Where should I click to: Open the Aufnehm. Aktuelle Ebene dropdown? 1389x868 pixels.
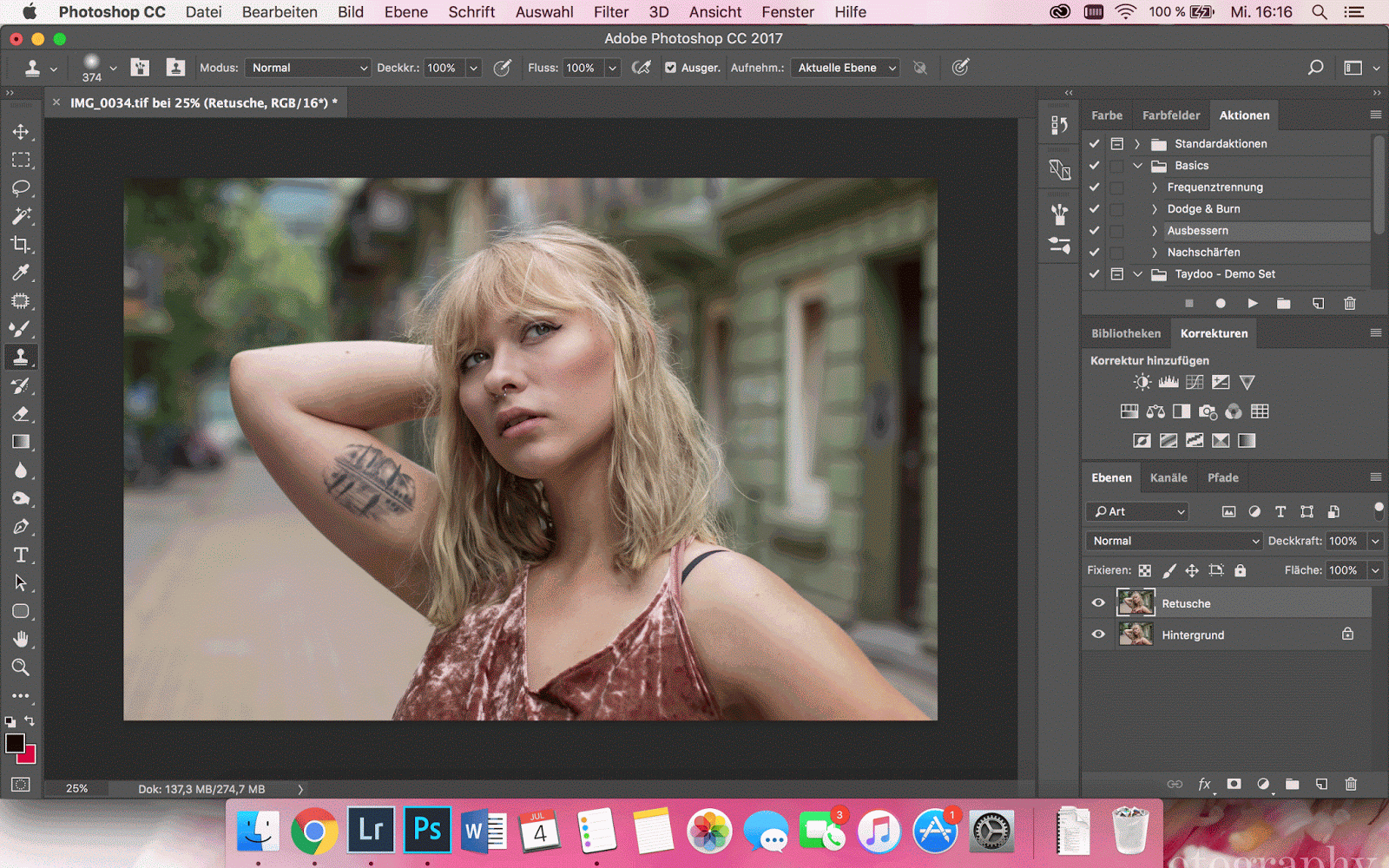[x=846, y=68]
